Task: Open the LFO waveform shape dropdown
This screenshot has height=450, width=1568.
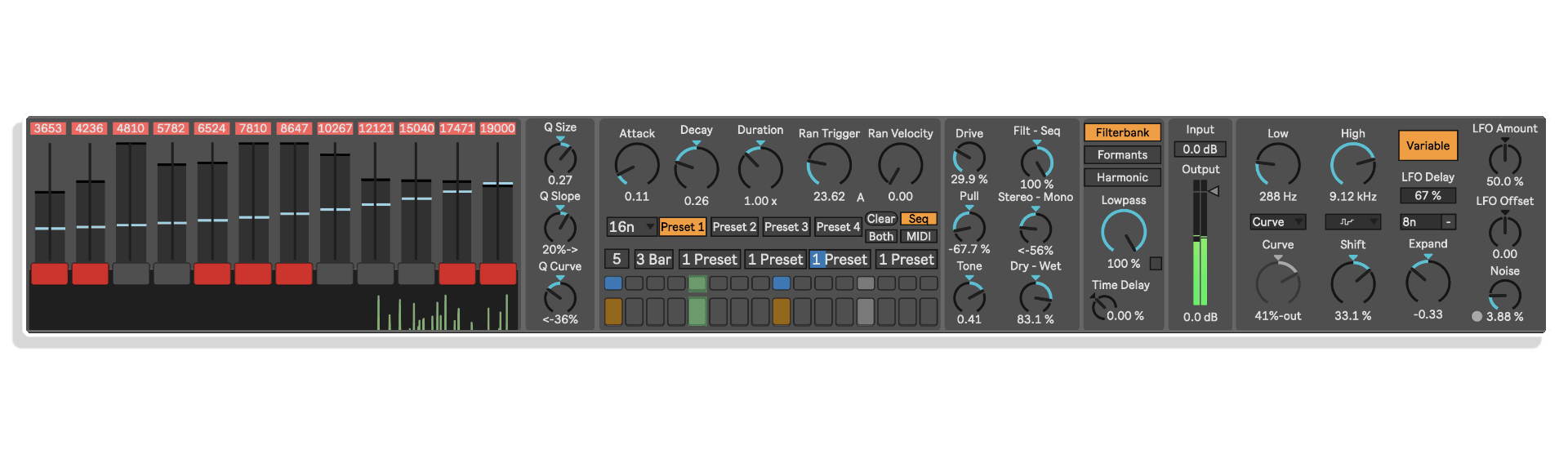Action: [x=1352, y=222]
